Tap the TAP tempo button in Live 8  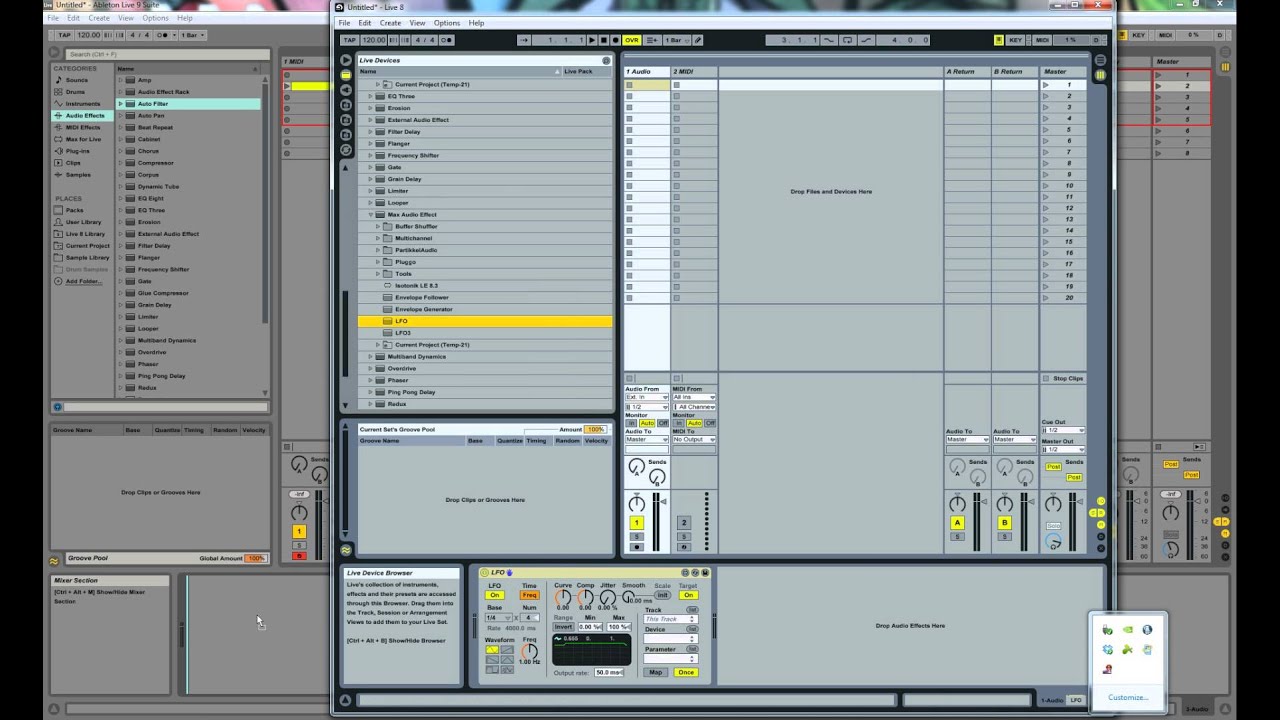click(x=350, y=40)
